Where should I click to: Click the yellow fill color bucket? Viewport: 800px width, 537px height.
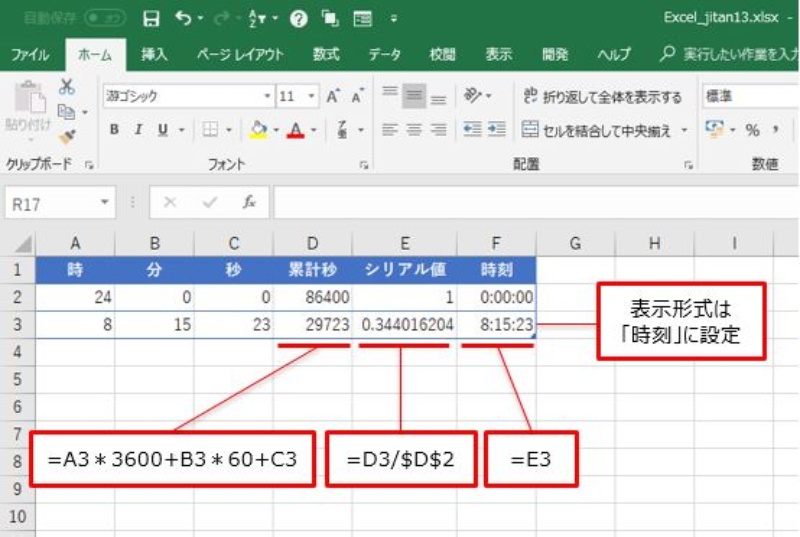pos(258,130)
